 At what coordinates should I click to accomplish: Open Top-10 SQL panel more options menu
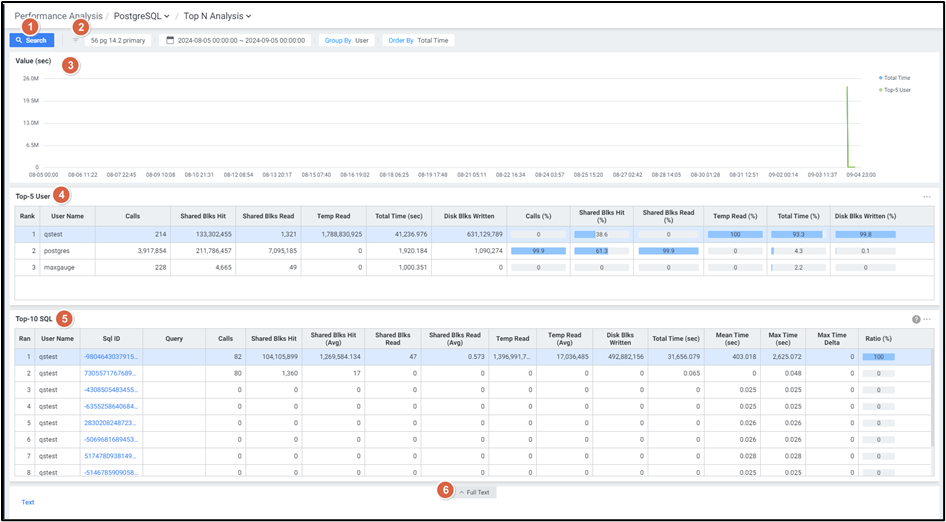pyautogui.click(x=927, y=319)
